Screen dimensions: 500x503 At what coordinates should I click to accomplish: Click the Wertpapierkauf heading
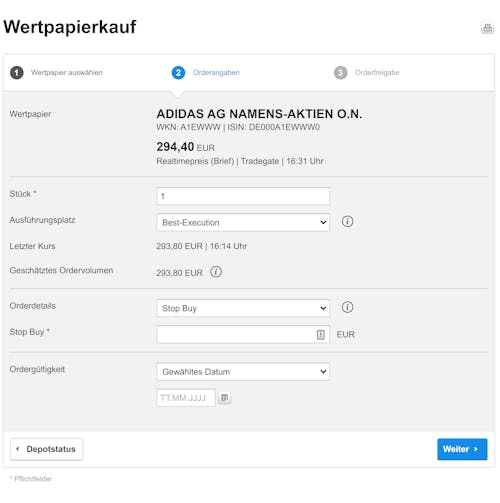pos(70,27)
